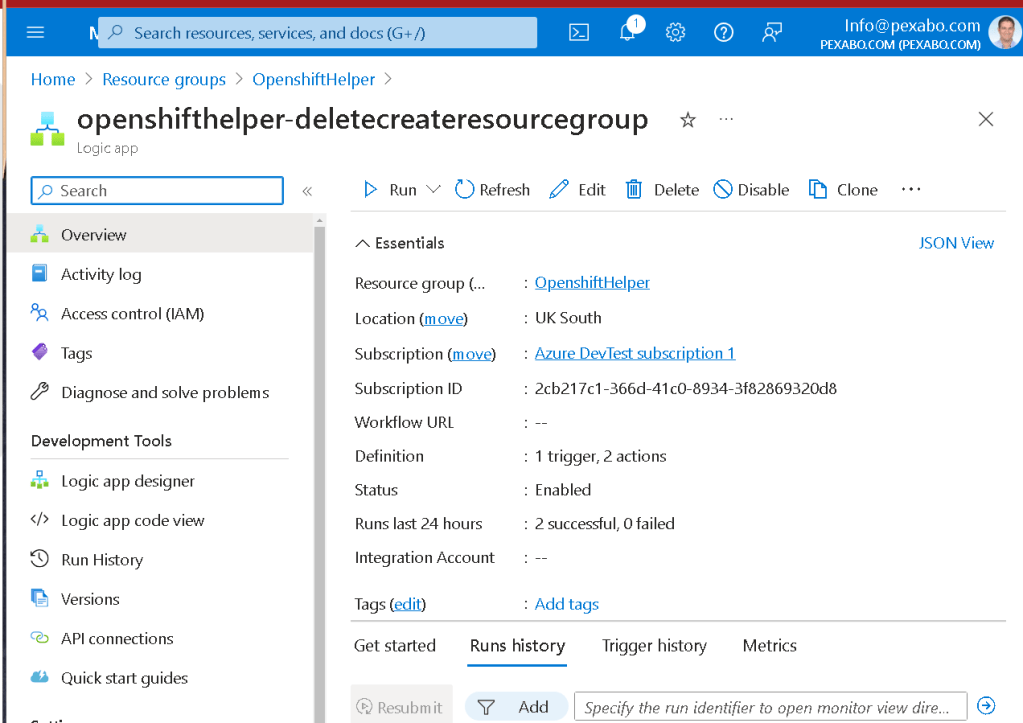Clone the logic app
Image resolution: width=1023 pixels, height=723 pixels.
pyautogui.click(x=843, y=190)
